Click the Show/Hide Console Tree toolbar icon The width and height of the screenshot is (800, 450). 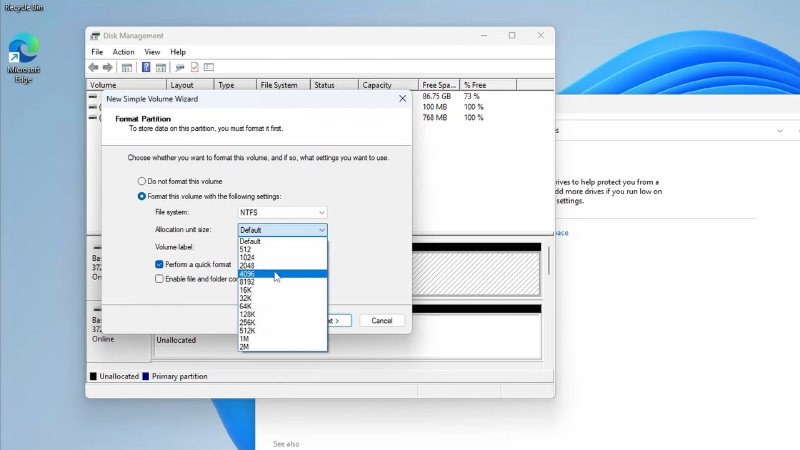pyautogui.click(x=127, y=68)
